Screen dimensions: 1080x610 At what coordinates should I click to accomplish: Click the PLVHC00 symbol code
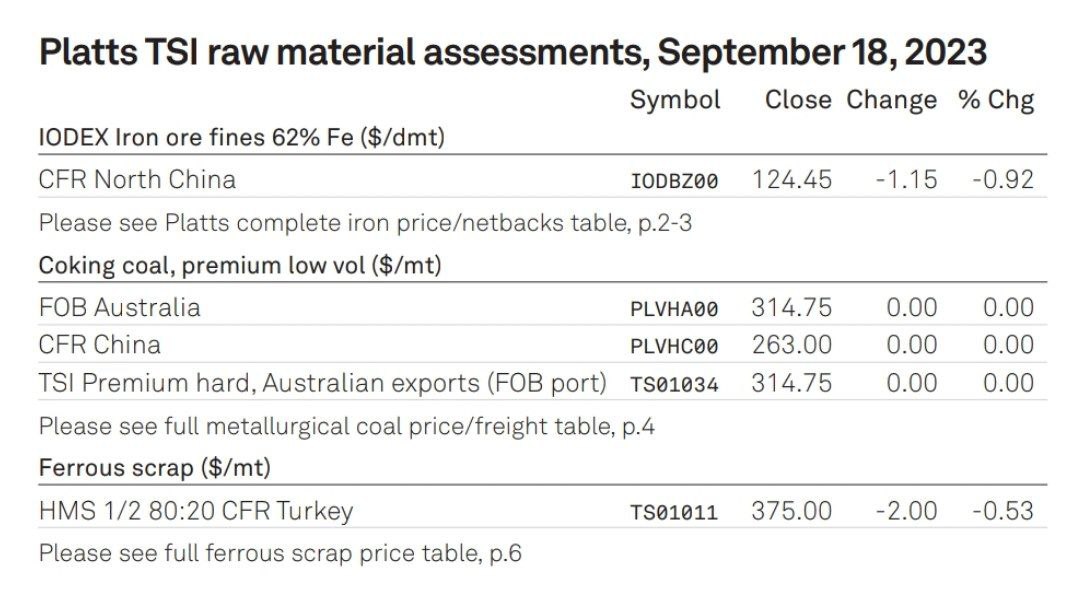[674, 346]
